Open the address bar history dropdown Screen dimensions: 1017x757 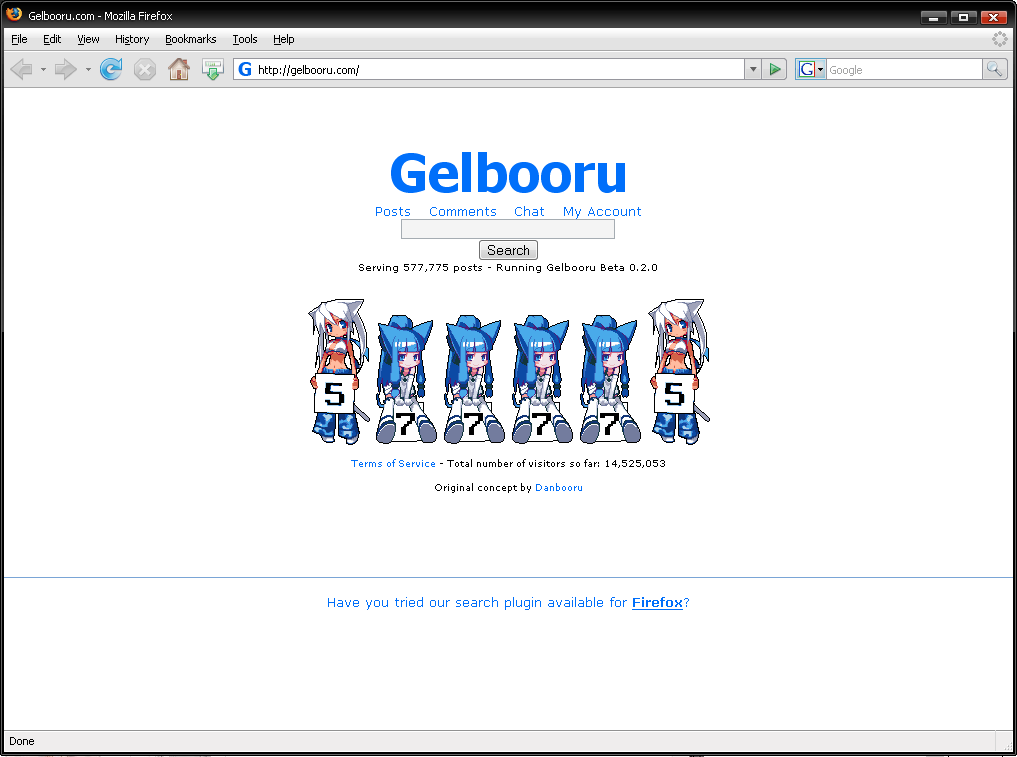click(752, 69)
